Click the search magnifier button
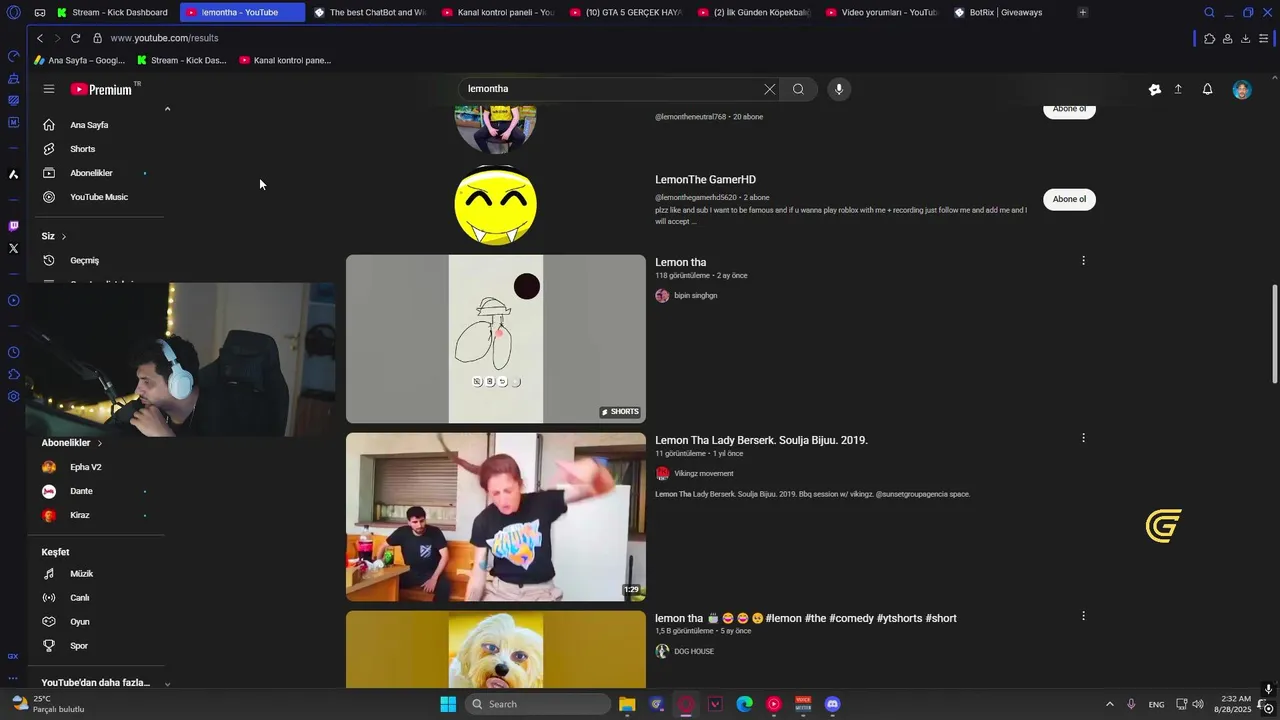The height and width of the screenshot is (720, 1280). click(798, 89)
